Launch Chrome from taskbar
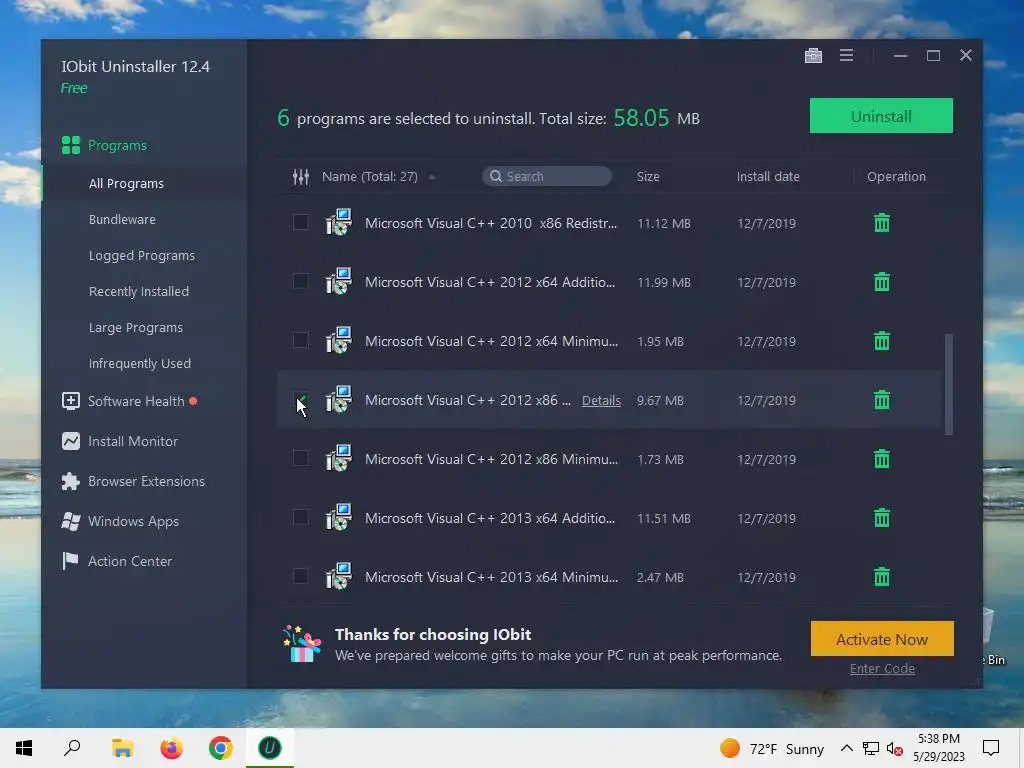This screenshot has width=1024, height=768. point(221,748)
